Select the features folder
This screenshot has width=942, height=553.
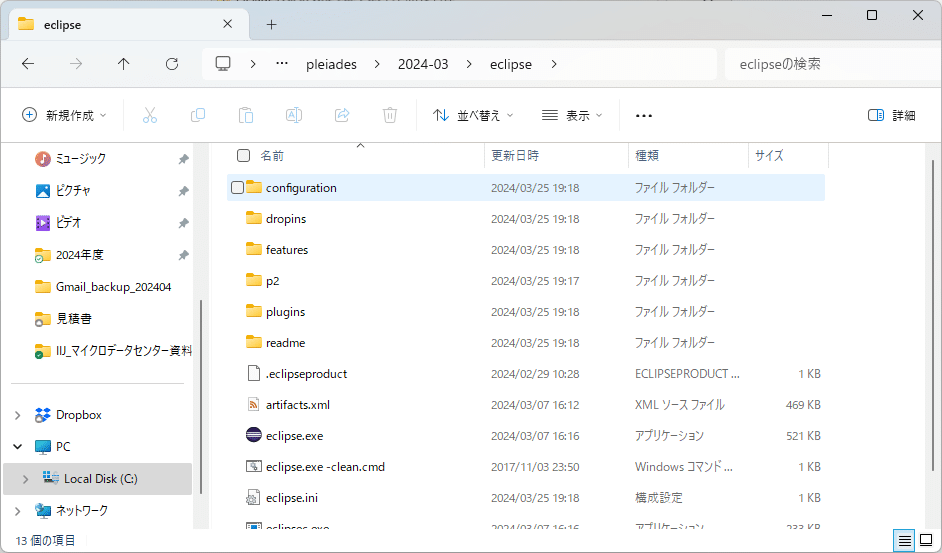coord(287,249)
